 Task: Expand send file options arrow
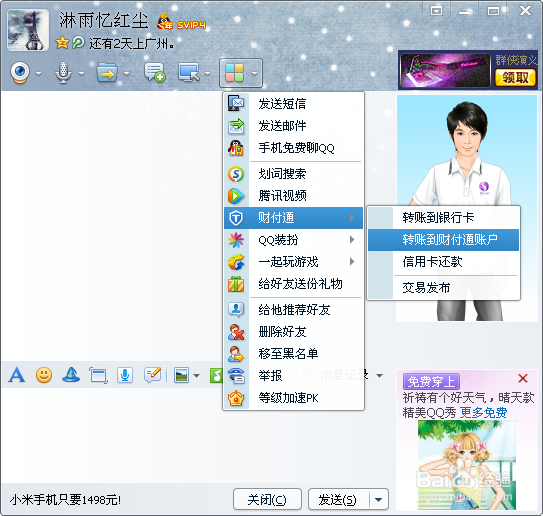coord(126,73)
